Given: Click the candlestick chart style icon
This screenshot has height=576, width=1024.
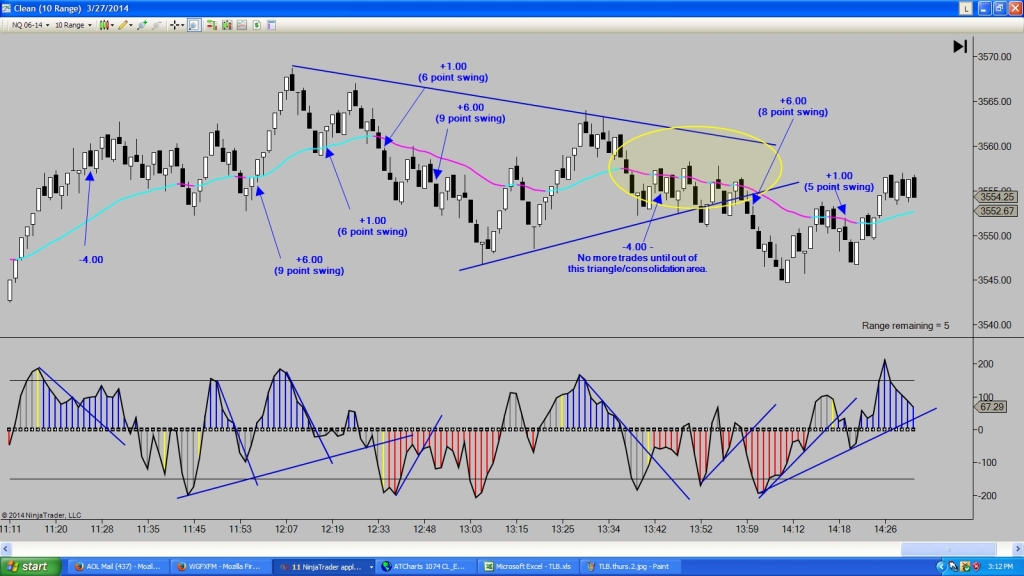Looking at the screenshot, I should 104,25.
